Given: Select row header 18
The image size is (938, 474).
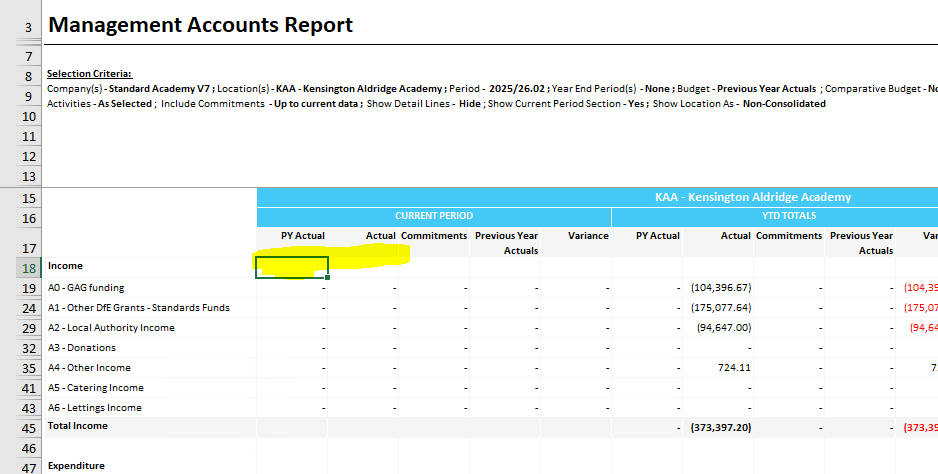Looking at the screenshot, I should click(28, 267).
